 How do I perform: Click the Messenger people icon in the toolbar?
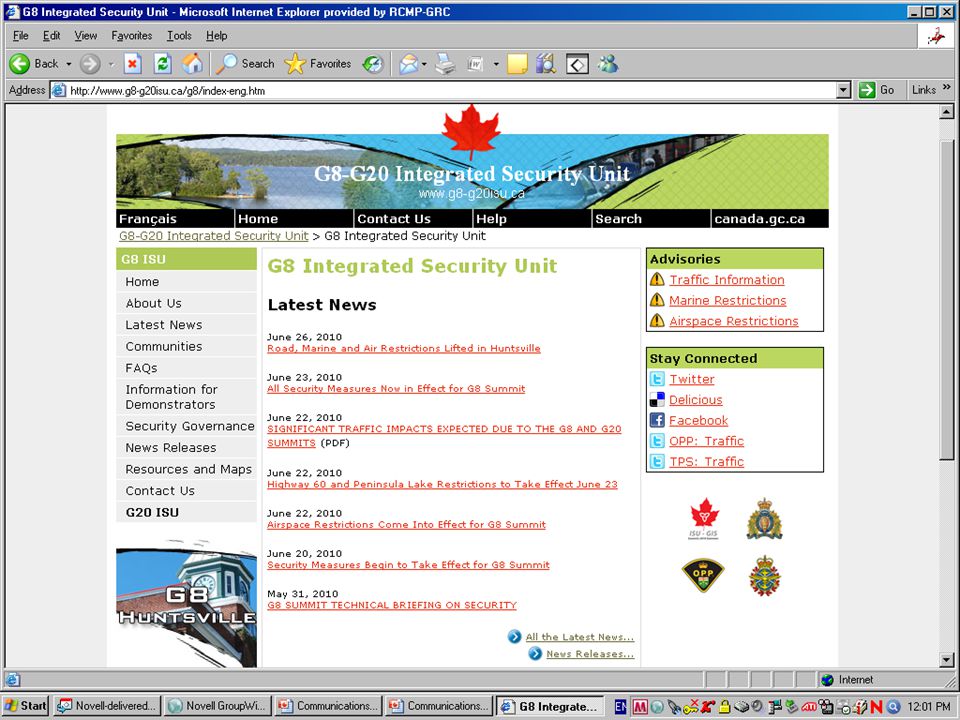(608, 64)
